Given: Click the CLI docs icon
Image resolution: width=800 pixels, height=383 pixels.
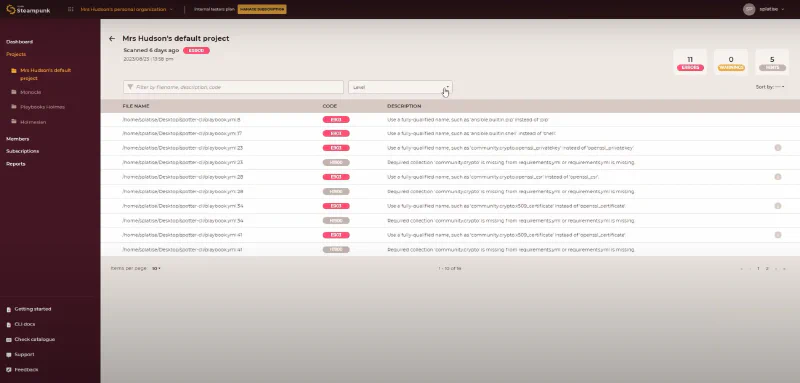Looking at the screenshot, I should pos(9,324).
